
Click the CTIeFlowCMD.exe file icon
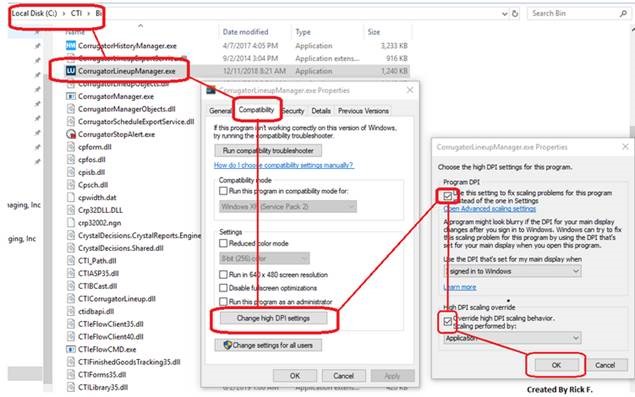pos(71,349)
